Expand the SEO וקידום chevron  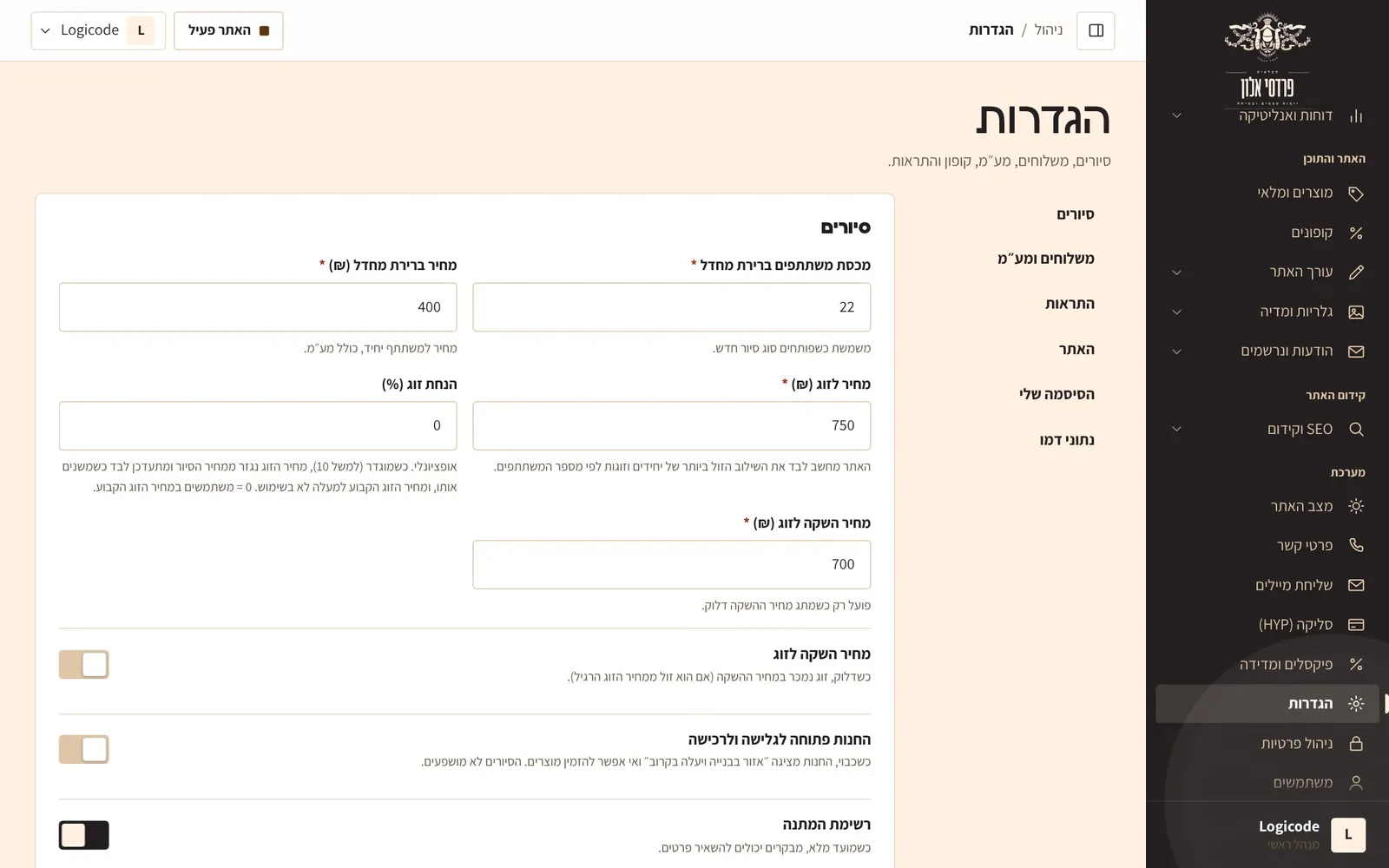pos(1176,429)
